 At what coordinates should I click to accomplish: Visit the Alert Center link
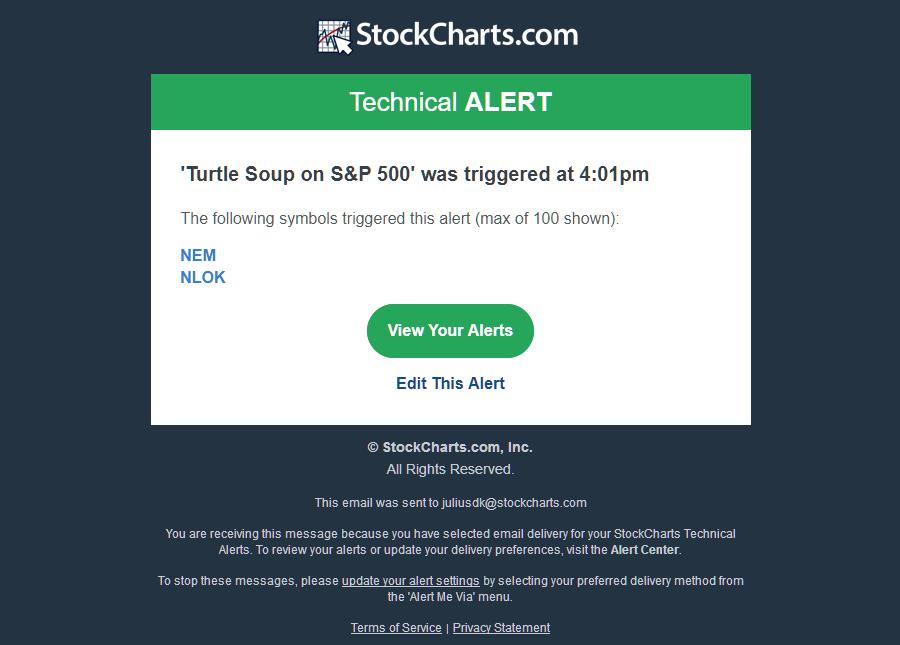point(645,550)
